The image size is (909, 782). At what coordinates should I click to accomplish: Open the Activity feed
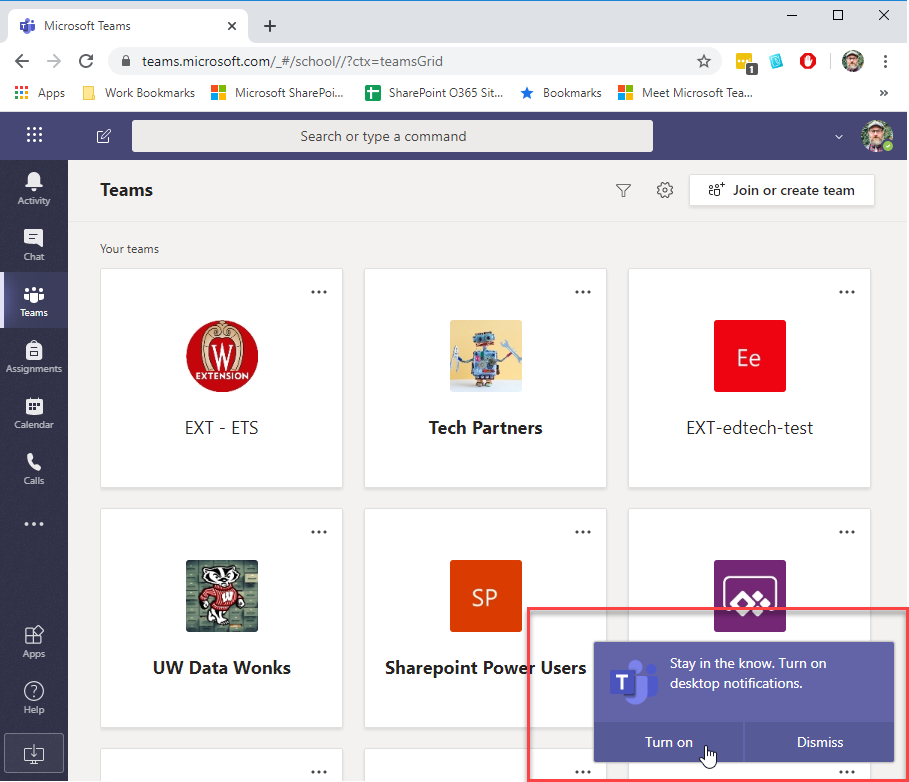pos(34,189)
